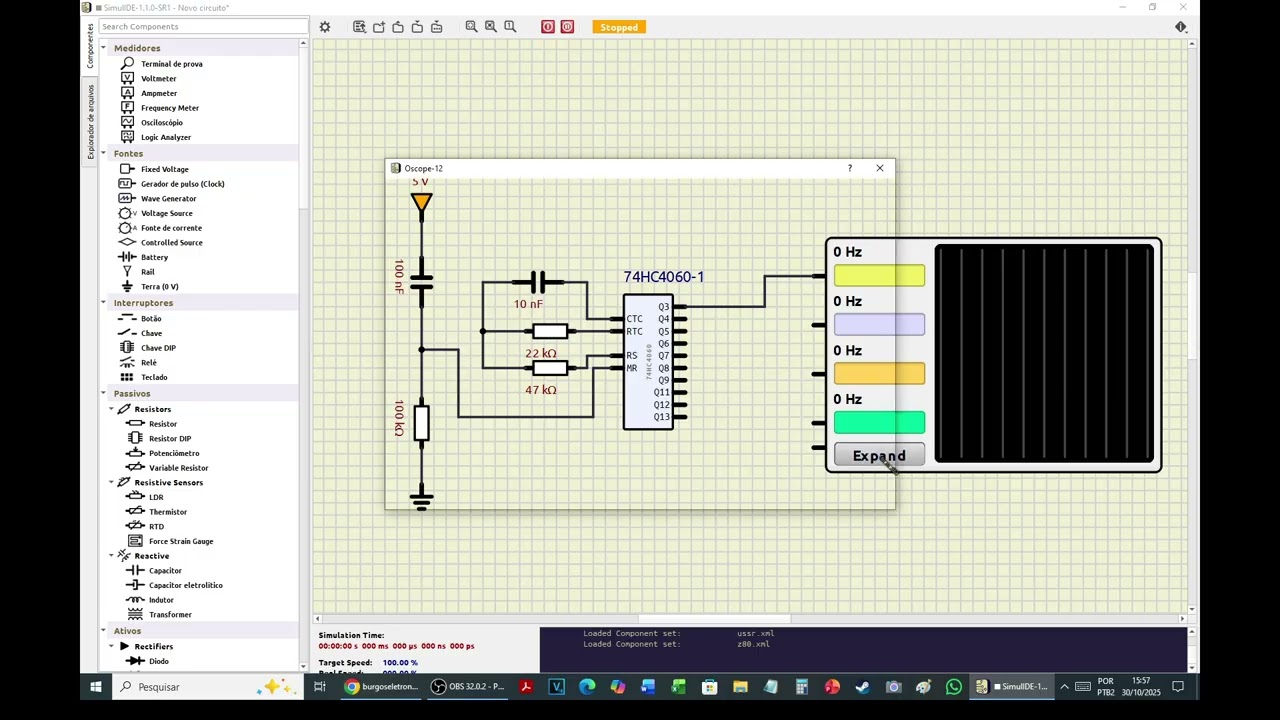Select the Voltmeter component
Screen dimensions: 1280x720
point(158,78)
